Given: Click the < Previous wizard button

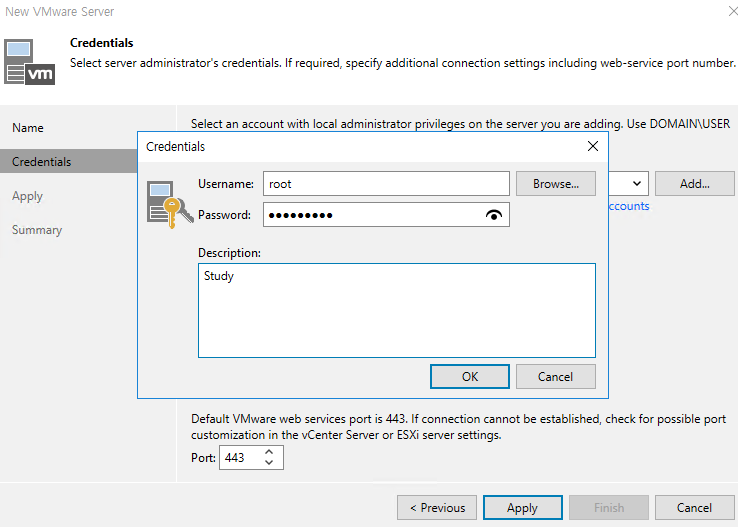Looking at the screenshot, I should pos(437,508).
